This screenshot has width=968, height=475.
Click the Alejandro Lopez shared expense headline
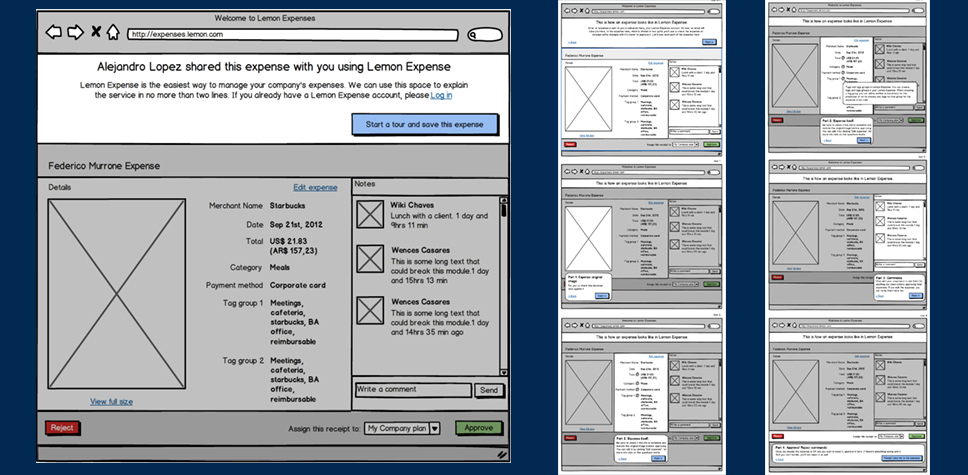[273, 67]
